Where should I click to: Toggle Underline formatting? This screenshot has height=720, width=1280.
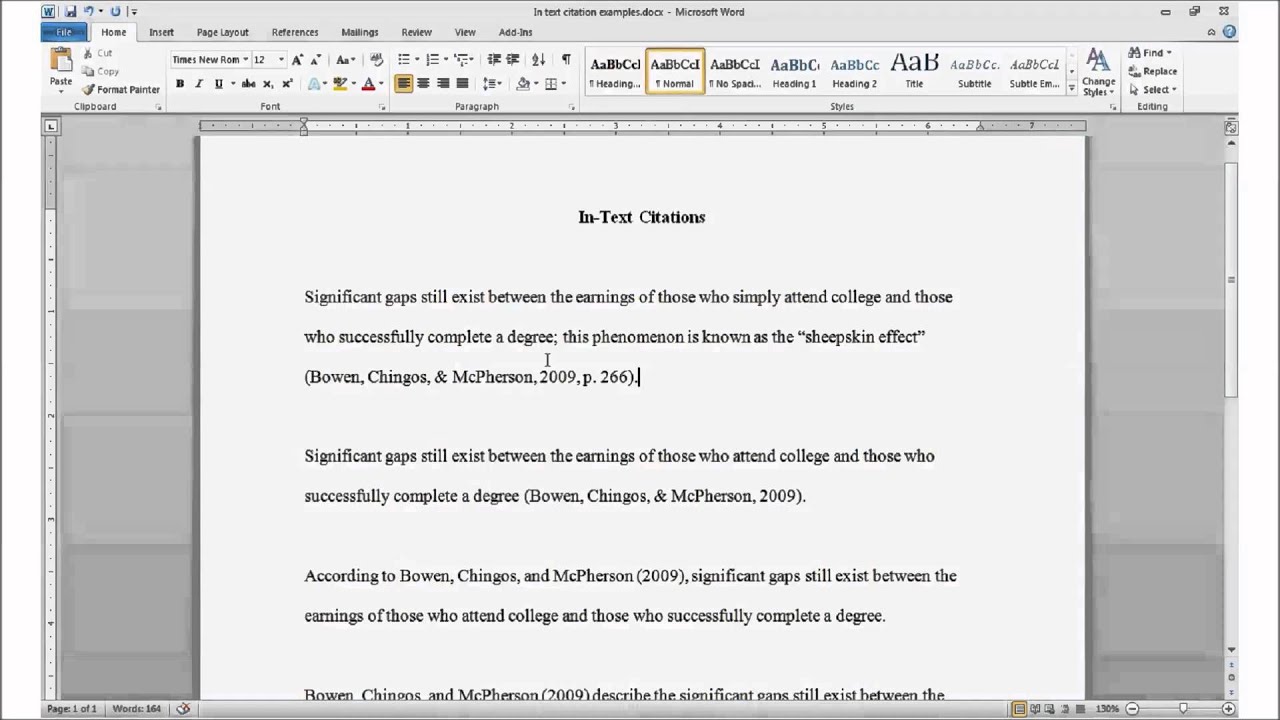click(x=218, y=84)
